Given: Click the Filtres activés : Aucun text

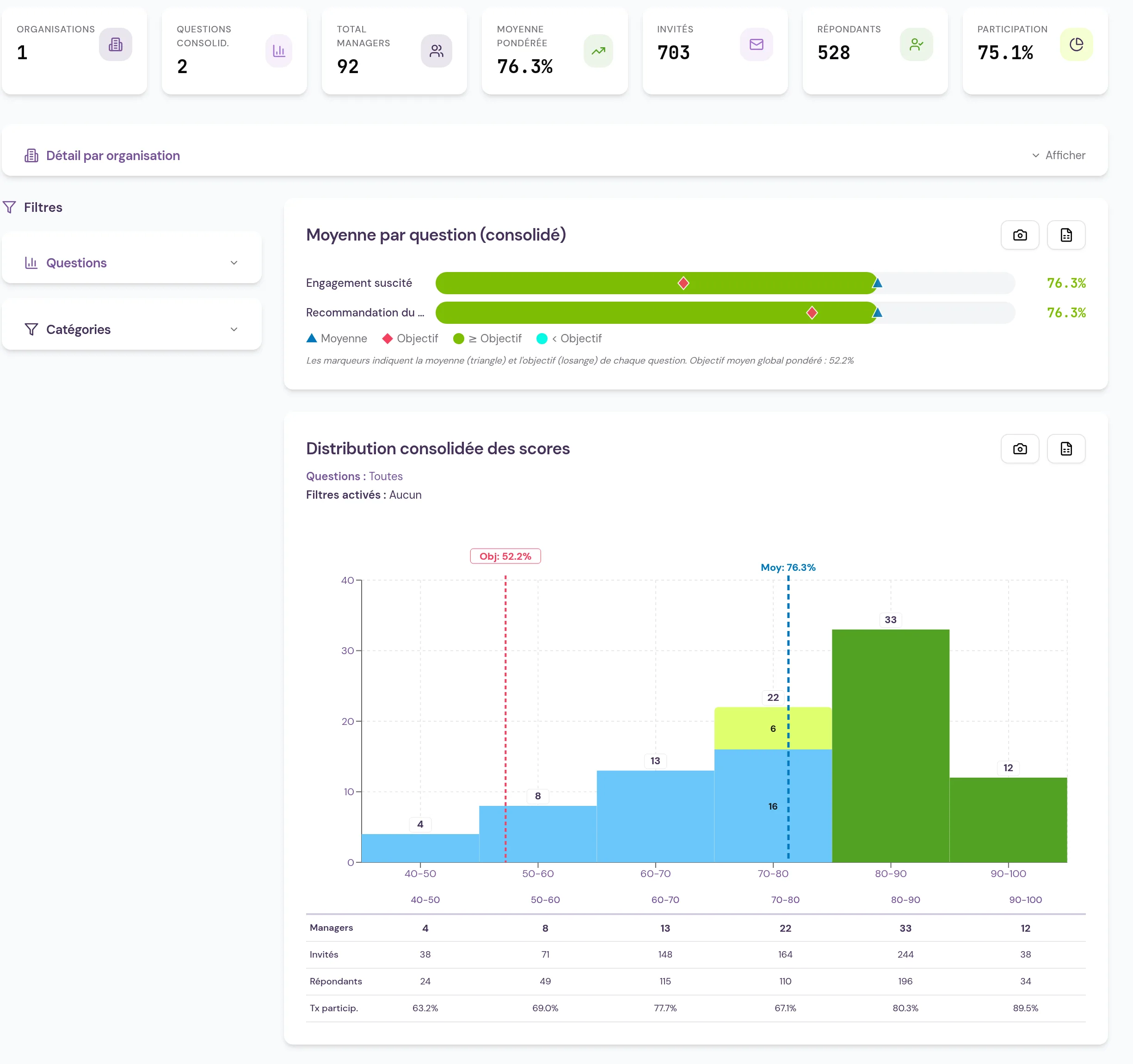Looking at the screenshot, I should pyautogui.click(x=363, y=495).
